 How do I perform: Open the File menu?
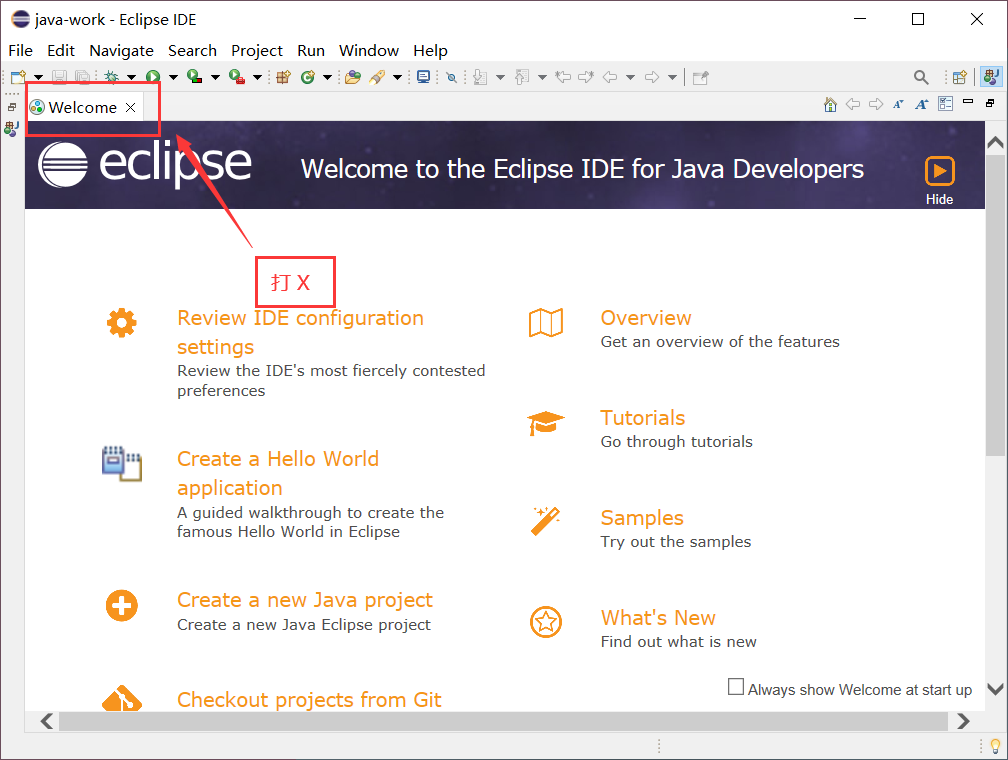click(21, 50)
